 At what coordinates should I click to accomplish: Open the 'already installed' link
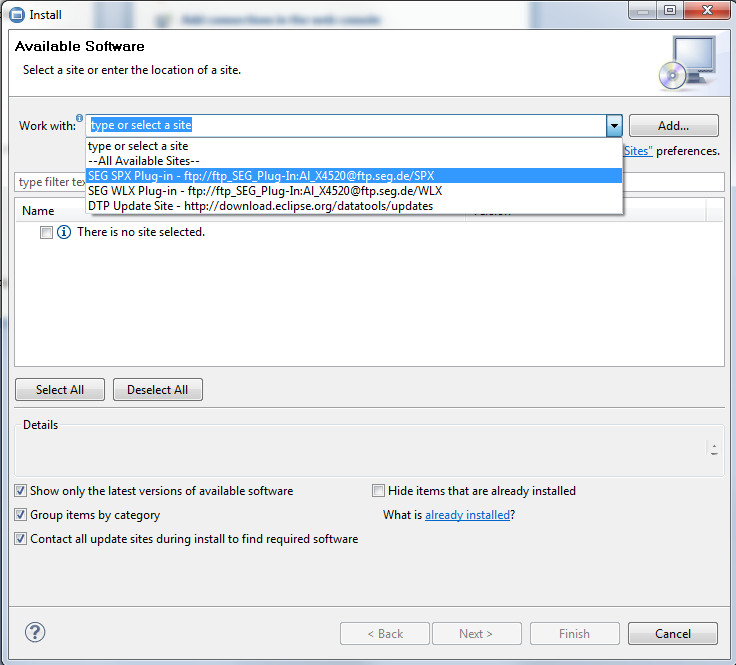click(x=467, y=515)
